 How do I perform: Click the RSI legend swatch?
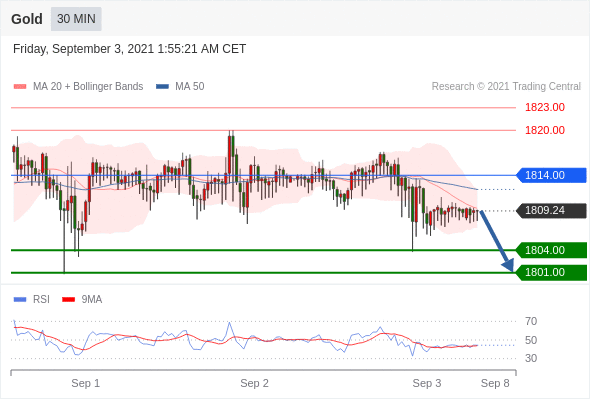pyautogui.click(x=20, y=300)
